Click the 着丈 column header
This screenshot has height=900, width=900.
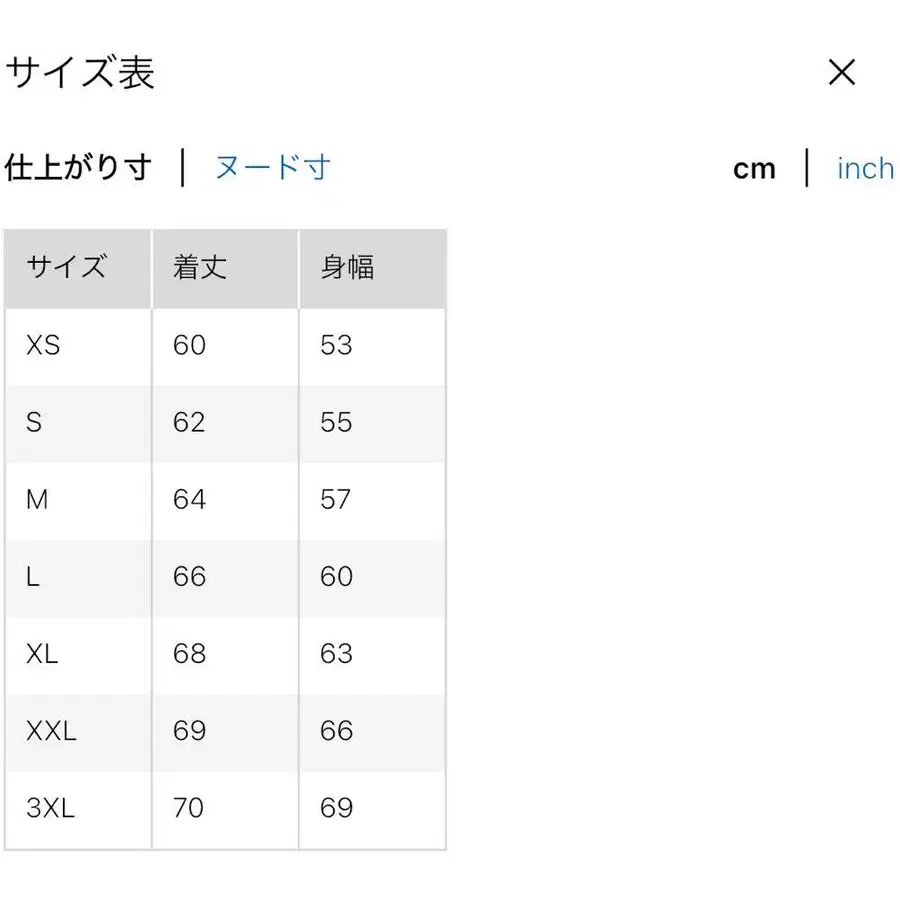(x=198, y=267)
